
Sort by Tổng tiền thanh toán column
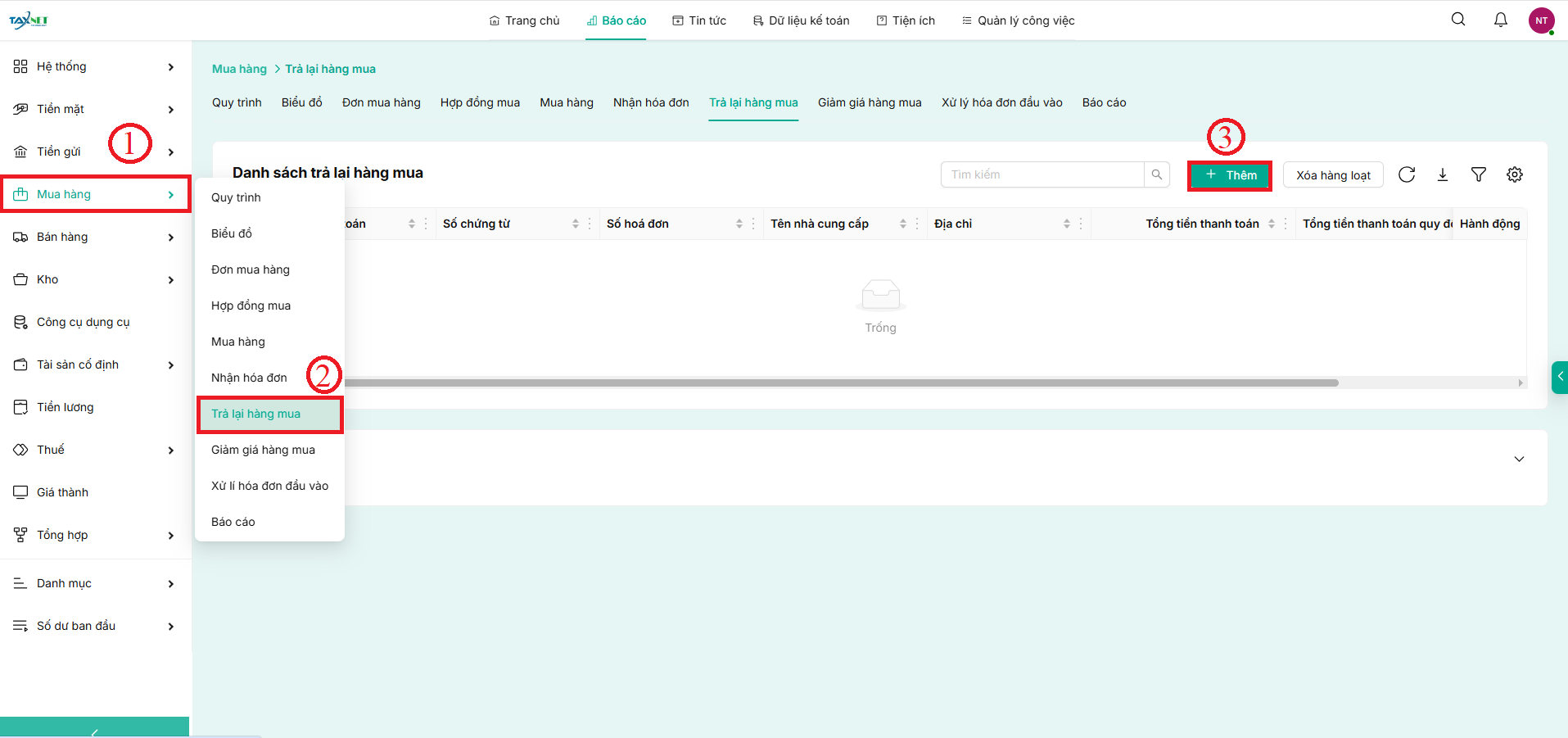point(1271,224)
